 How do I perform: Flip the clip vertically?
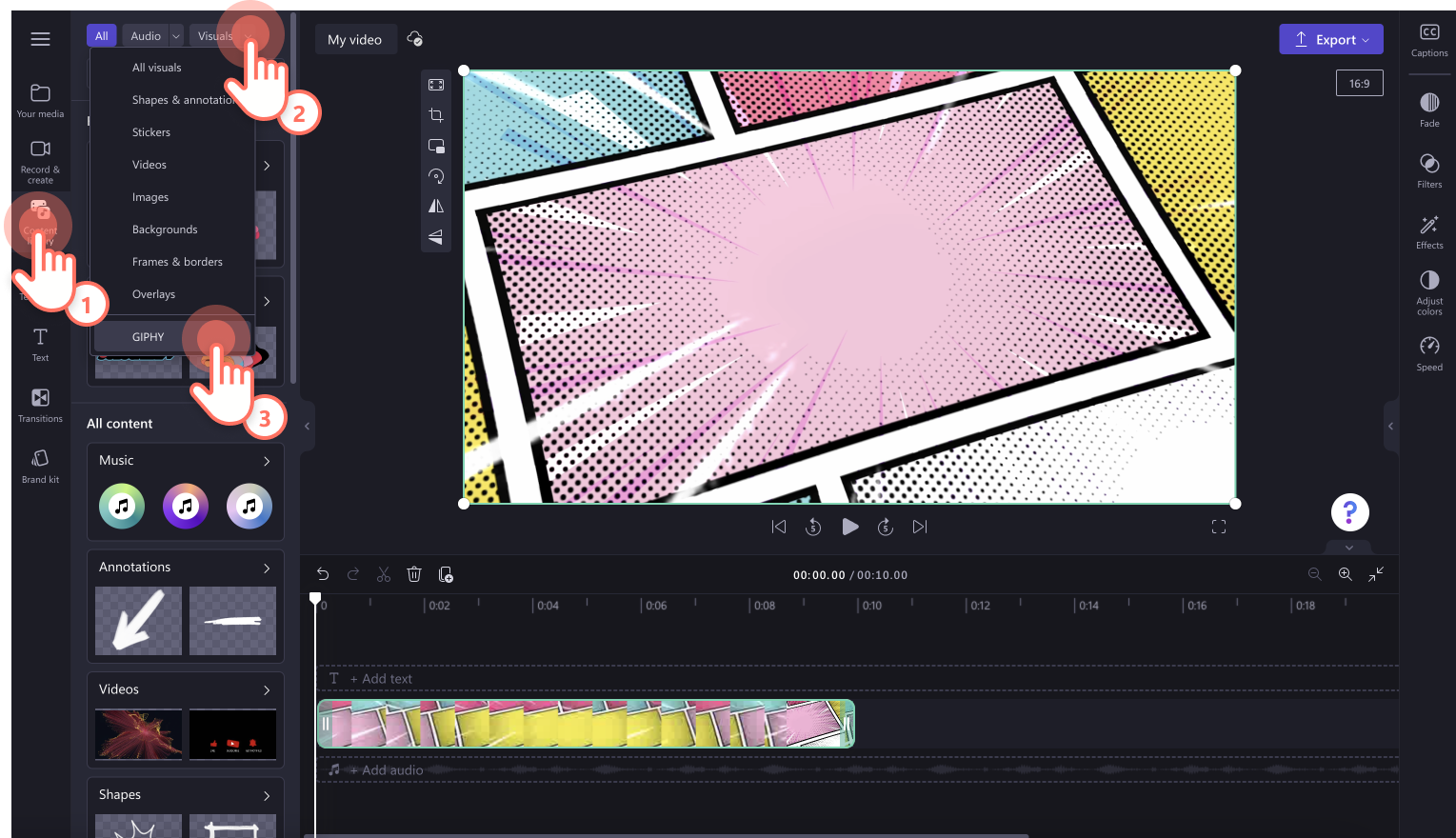pyautogui.click(x=436, y=237)
